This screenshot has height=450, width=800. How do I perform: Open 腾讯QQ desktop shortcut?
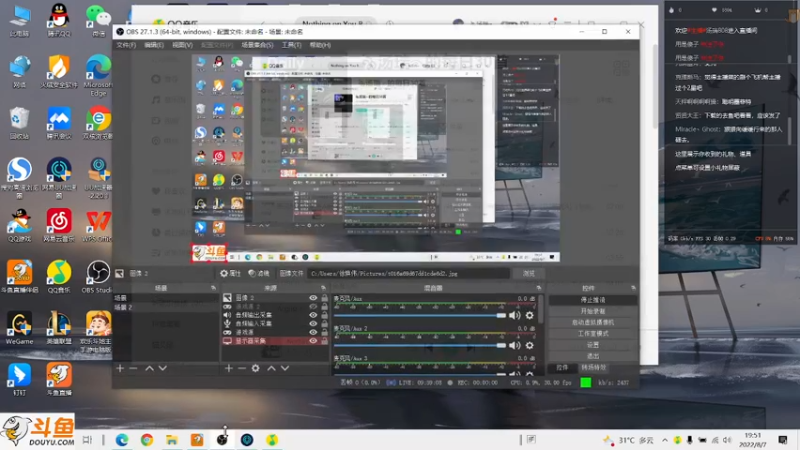59,20
